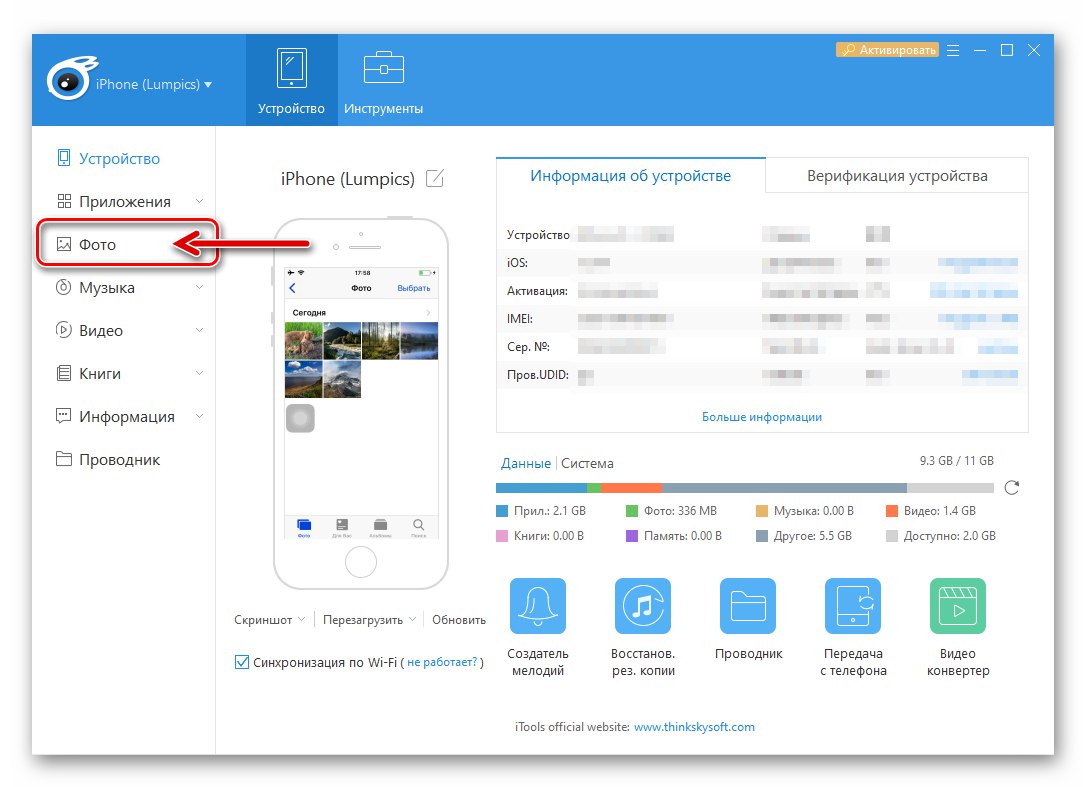Open Восстанов. рез. копии music icon
Image resolution: width=1086 pixels, height=787 pixels.
[643, 606]
